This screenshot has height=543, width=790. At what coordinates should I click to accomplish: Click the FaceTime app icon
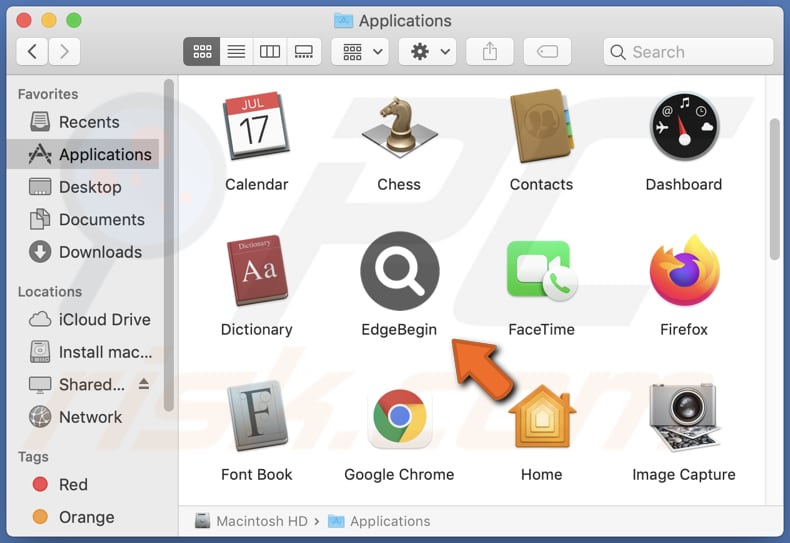coord(542,271)
